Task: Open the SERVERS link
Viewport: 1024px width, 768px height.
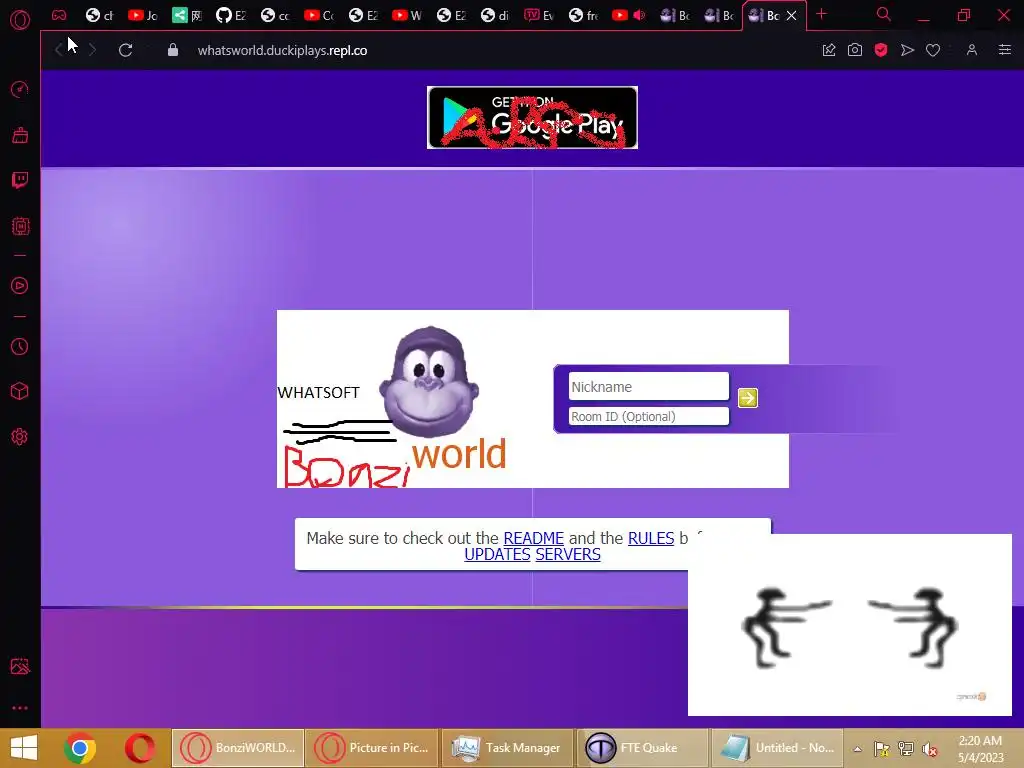Action: coord(568,554)
